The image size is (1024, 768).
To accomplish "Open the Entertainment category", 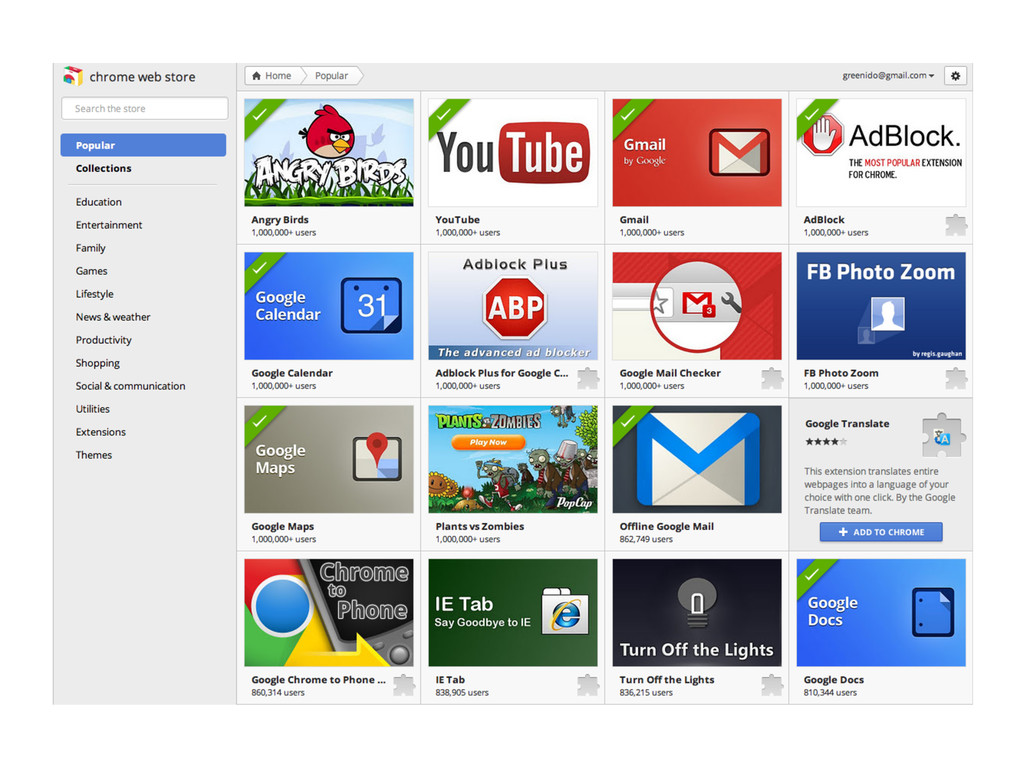I will (108, 225).
